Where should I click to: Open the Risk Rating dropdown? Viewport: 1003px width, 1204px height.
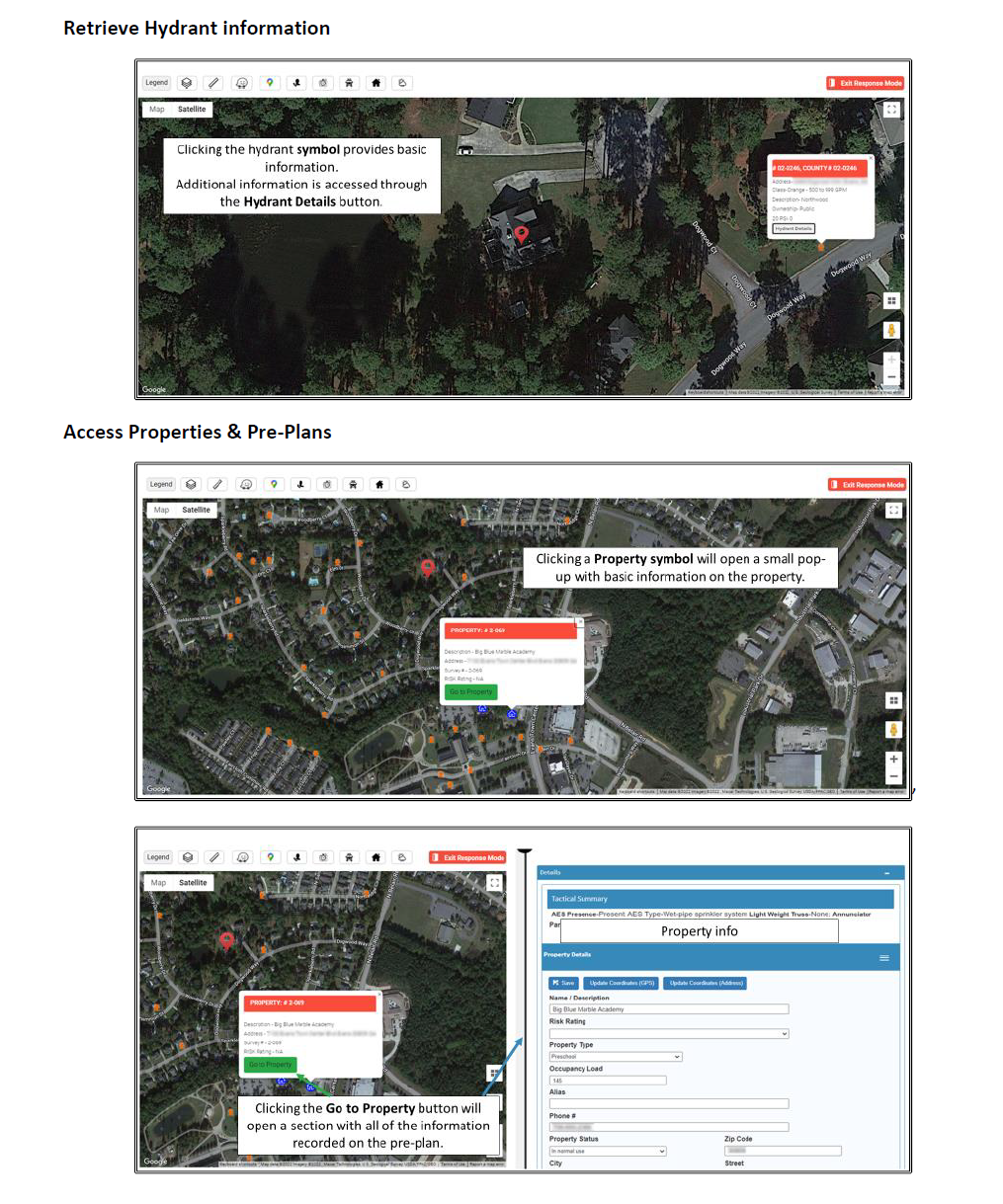(669, 1034)
